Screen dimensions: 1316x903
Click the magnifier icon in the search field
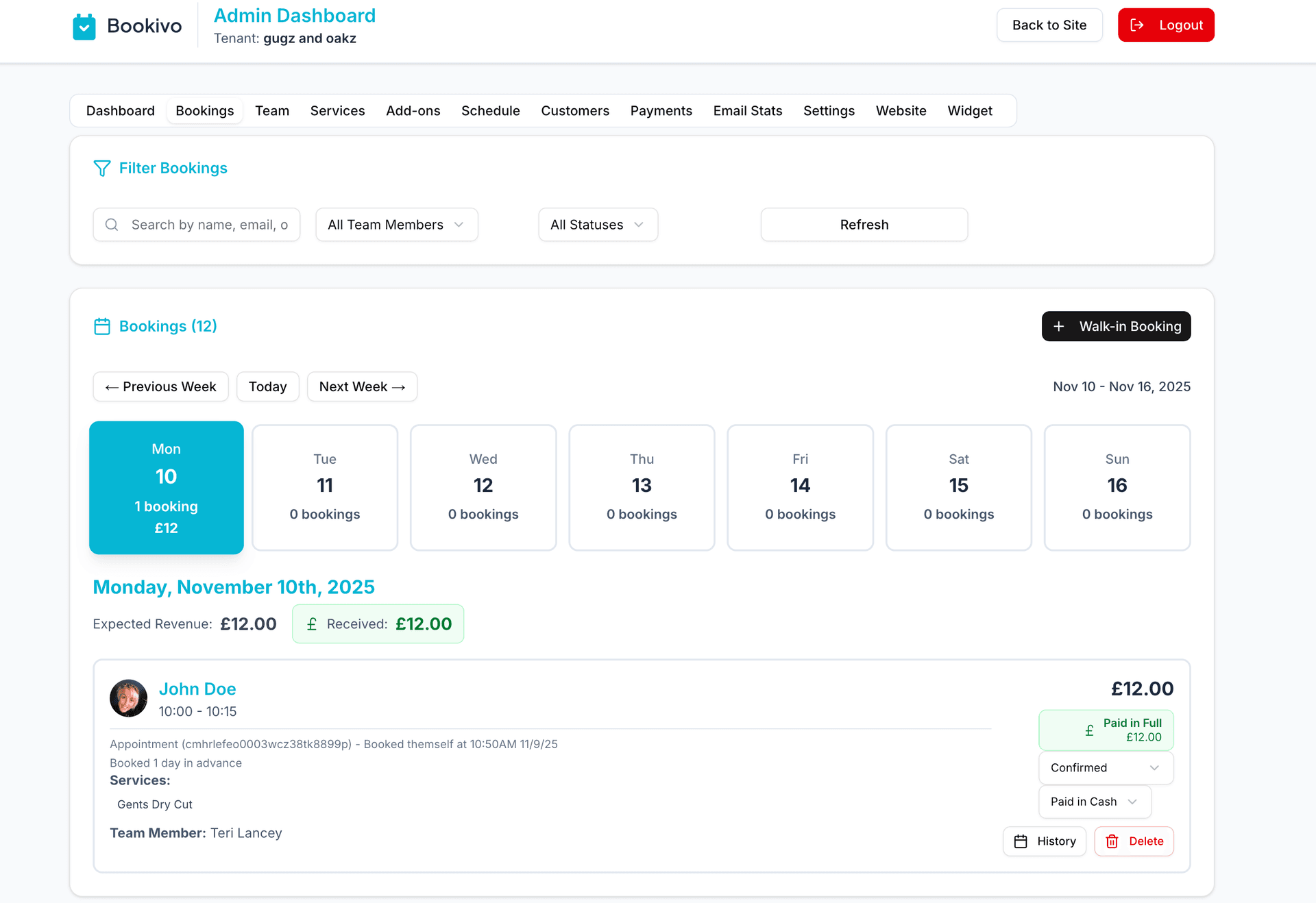coord(112,224)
